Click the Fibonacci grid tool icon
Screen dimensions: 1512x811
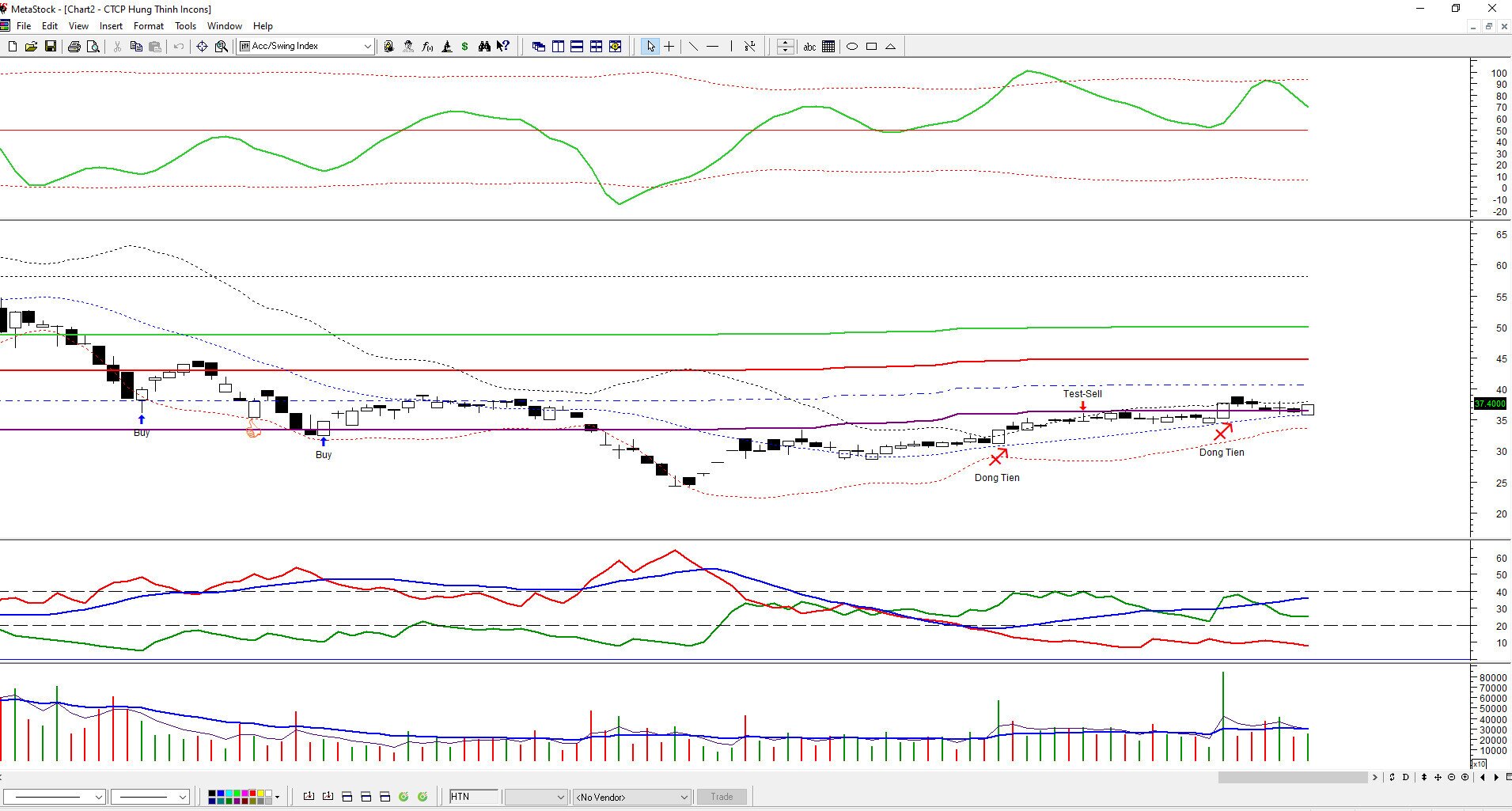click(x=828, y=47)
